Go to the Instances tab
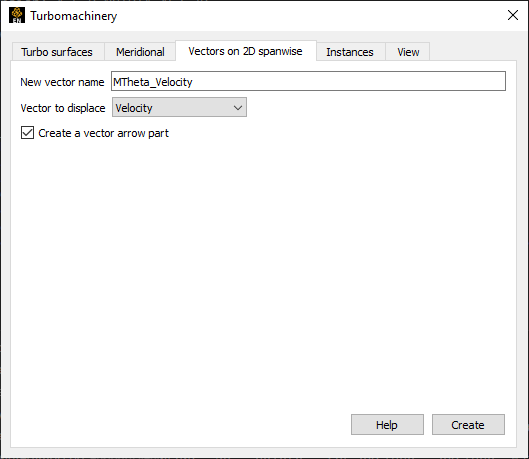 point(351,52)
